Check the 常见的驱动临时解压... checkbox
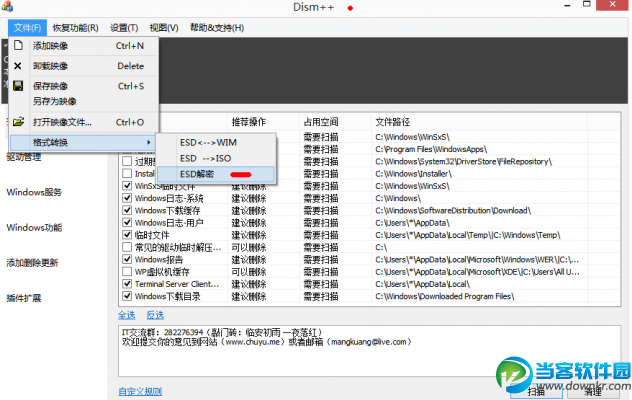Image resolution: width=632 pixels, height=400 pixels. [x=127, y=247]
